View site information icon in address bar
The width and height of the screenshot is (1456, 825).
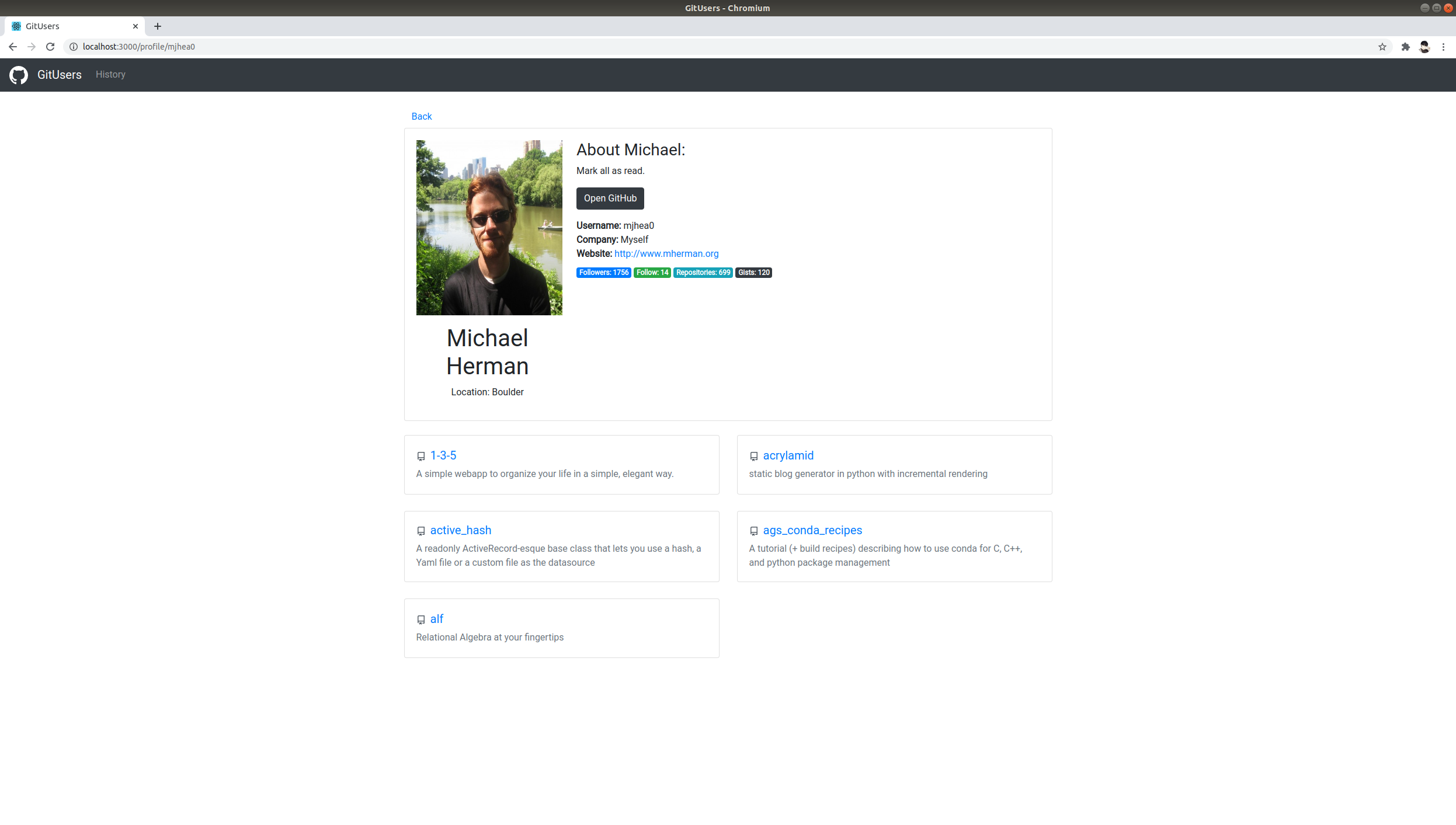point(74,47)
